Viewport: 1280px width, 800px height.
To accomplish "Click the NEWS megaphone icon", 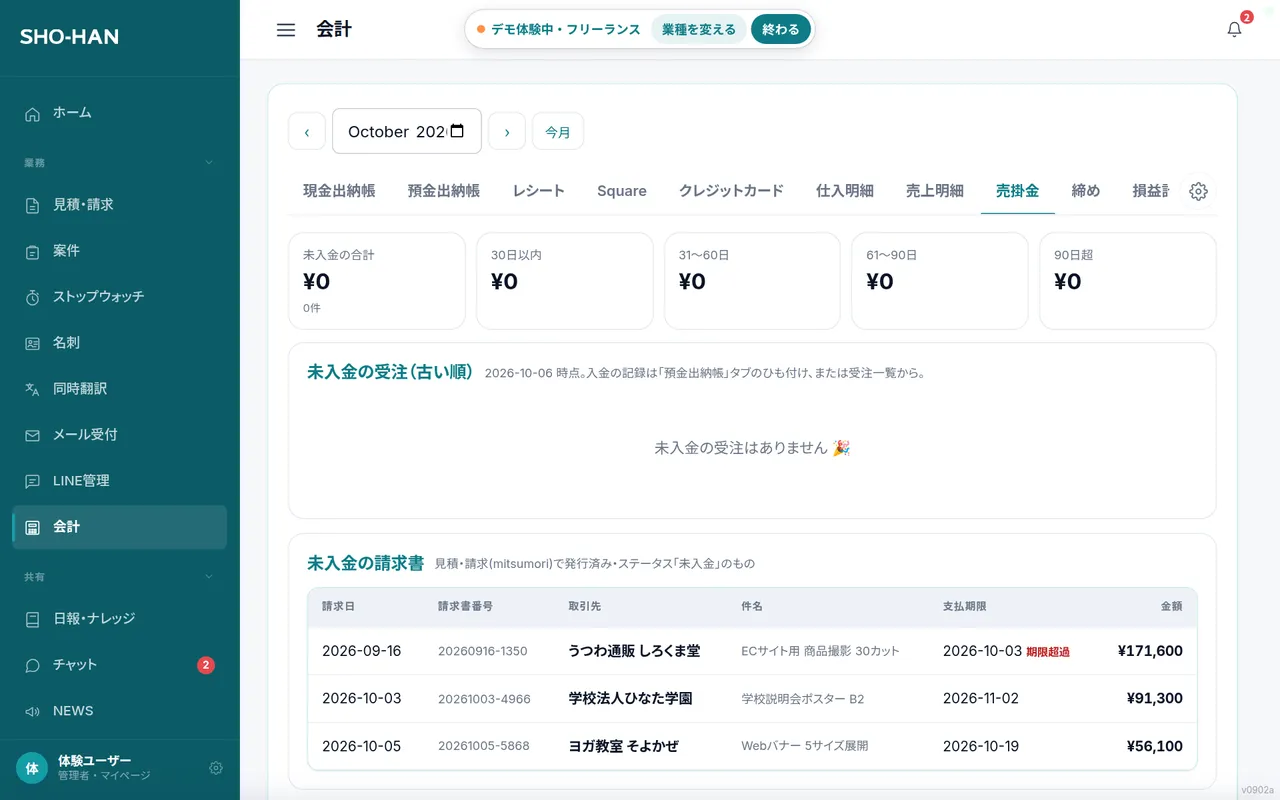I will (33, 712).
